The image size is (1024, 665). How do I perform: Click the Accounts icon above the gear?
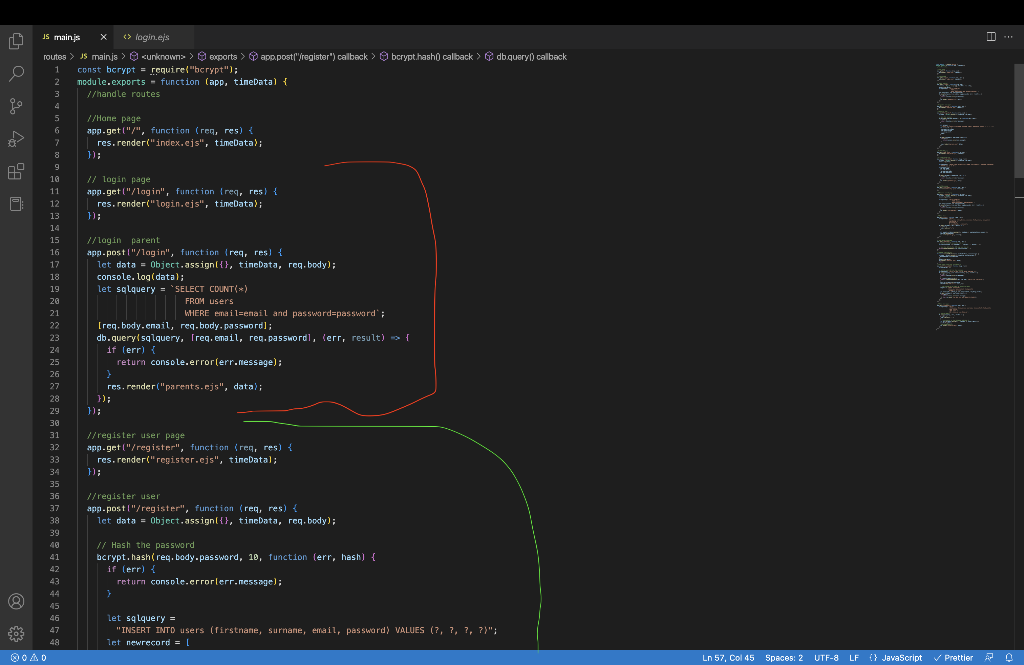(15, 601)
